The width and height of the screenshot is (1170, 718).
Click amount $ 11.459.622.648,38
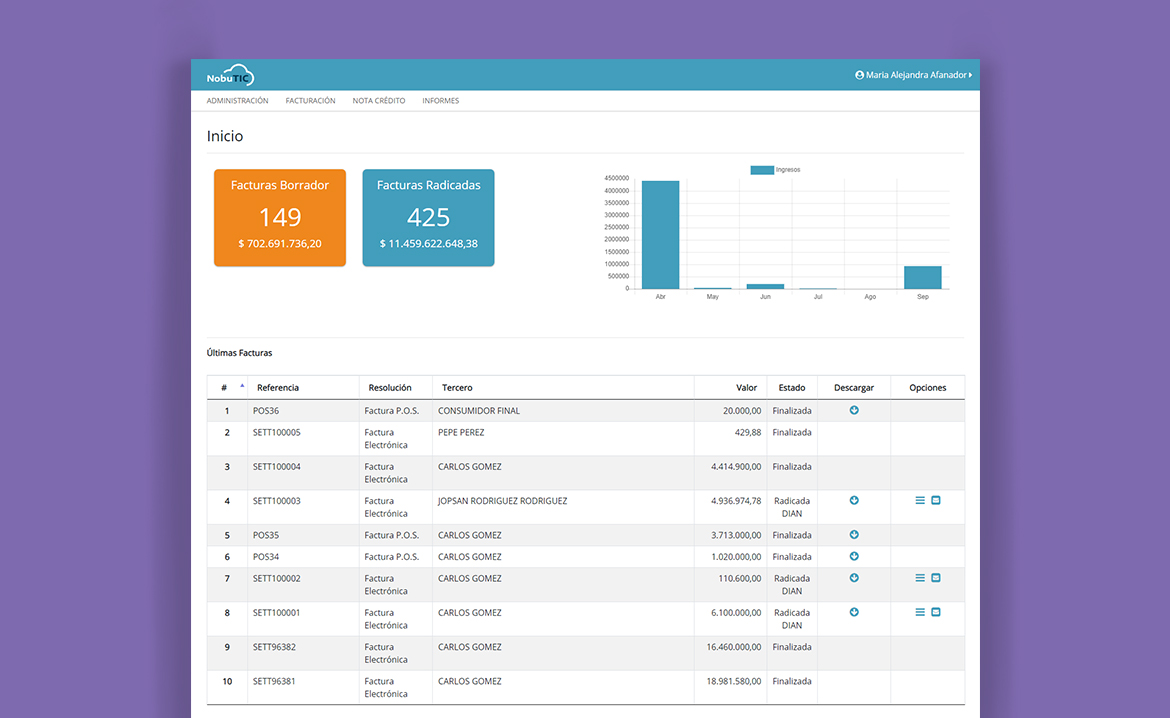point(428,244)
